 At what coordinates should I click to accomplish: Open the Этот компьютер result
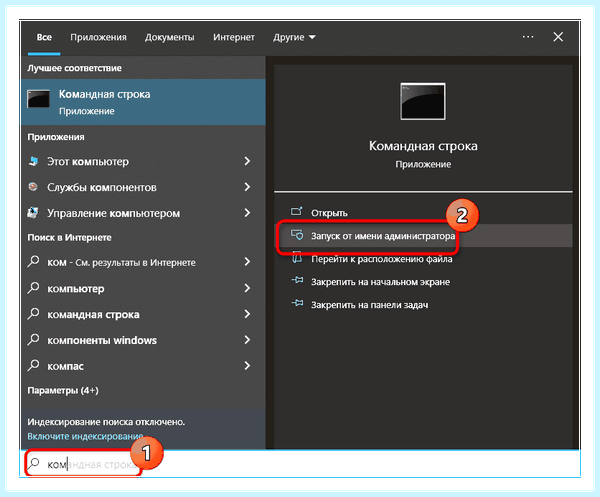click(143, 161)
